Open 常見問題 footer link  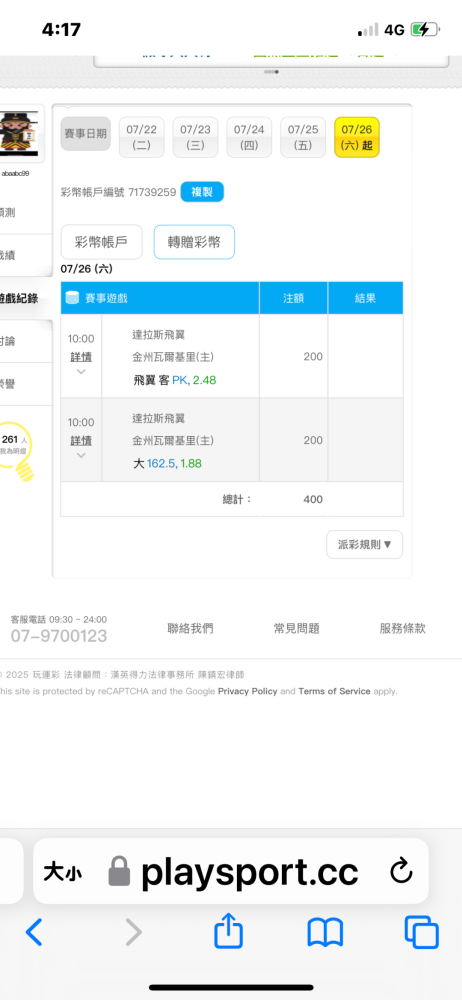[297, 629]
